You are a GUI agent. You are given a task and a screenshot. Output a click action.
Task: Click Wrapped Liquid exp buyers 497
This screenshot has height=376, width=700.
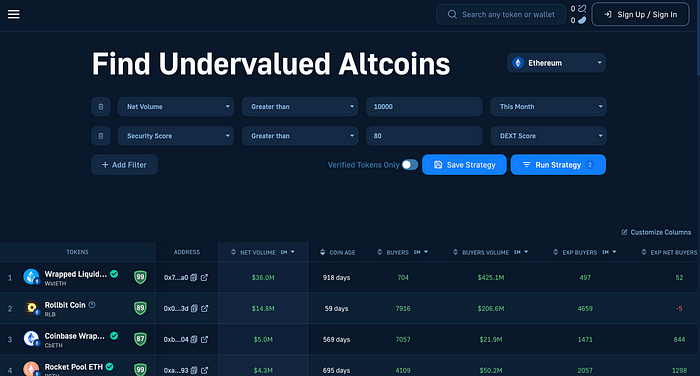(585, 277)
